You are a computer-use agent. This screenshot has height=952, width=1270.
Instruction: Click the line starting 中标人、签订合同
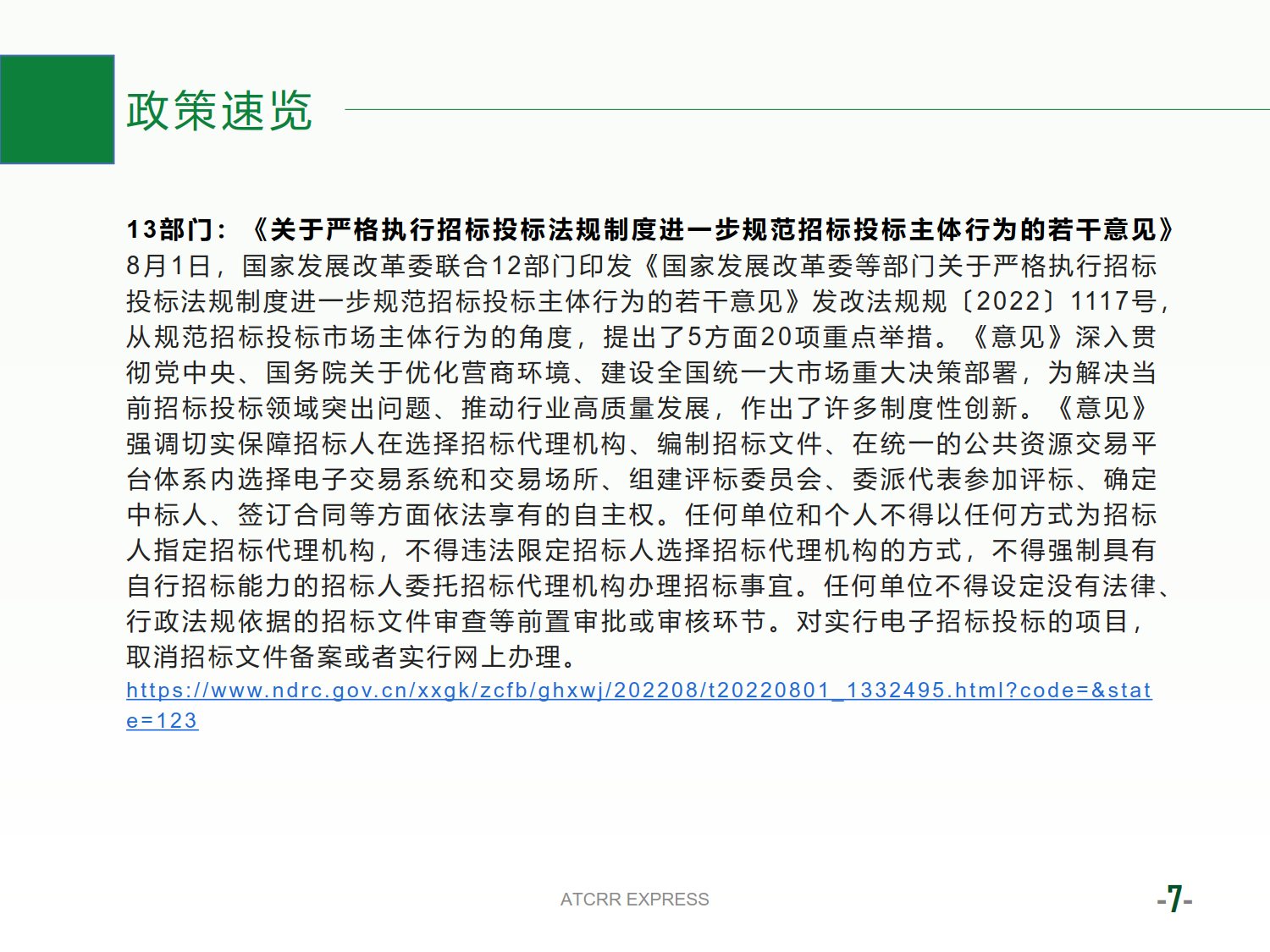[642, 515]
